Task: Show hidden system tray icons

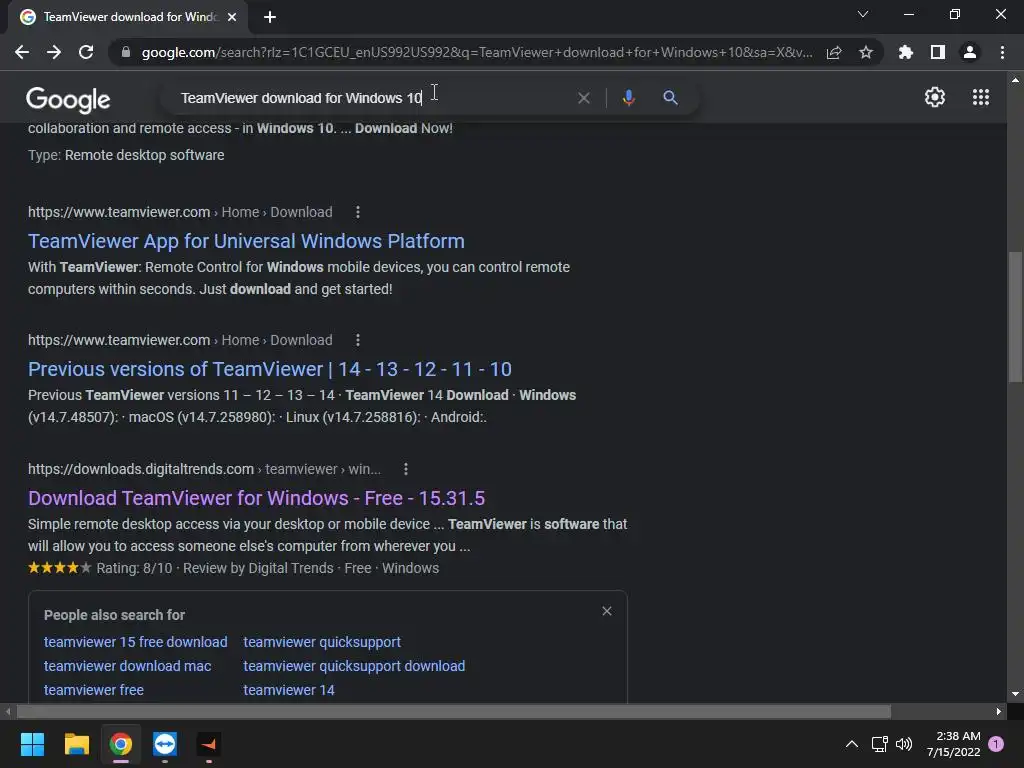Action: pos(852,744)
